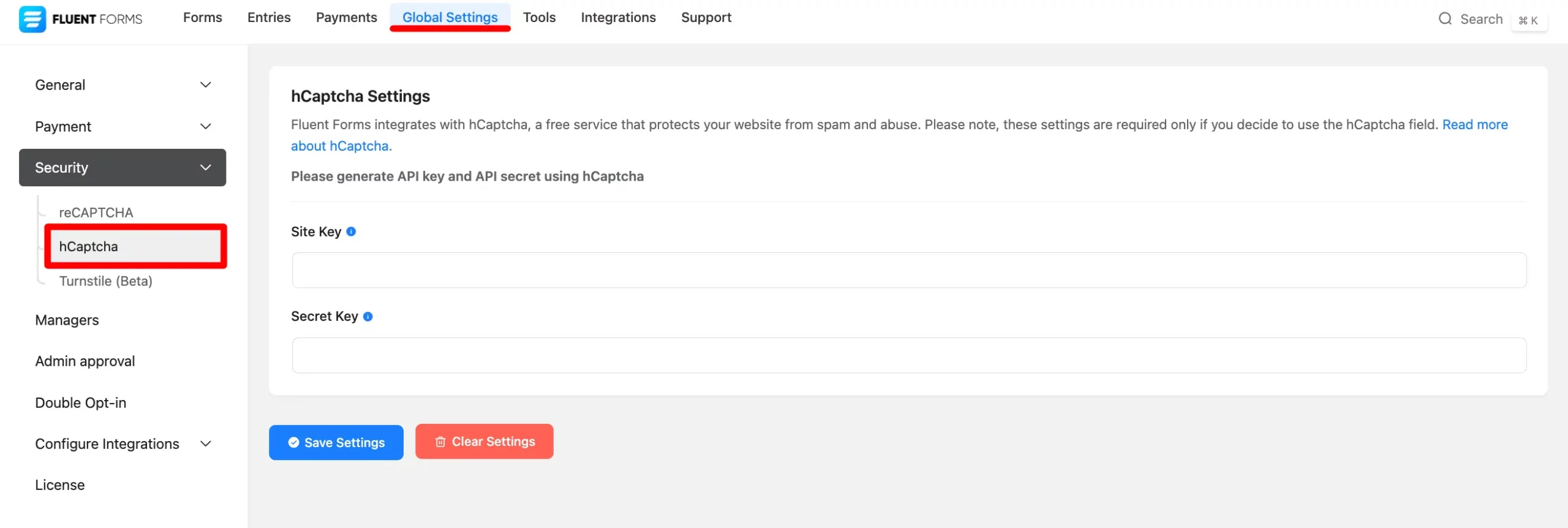1568x528 pixels.
Task: Click the Site Key info icon
Action: (x=351, y=232)
